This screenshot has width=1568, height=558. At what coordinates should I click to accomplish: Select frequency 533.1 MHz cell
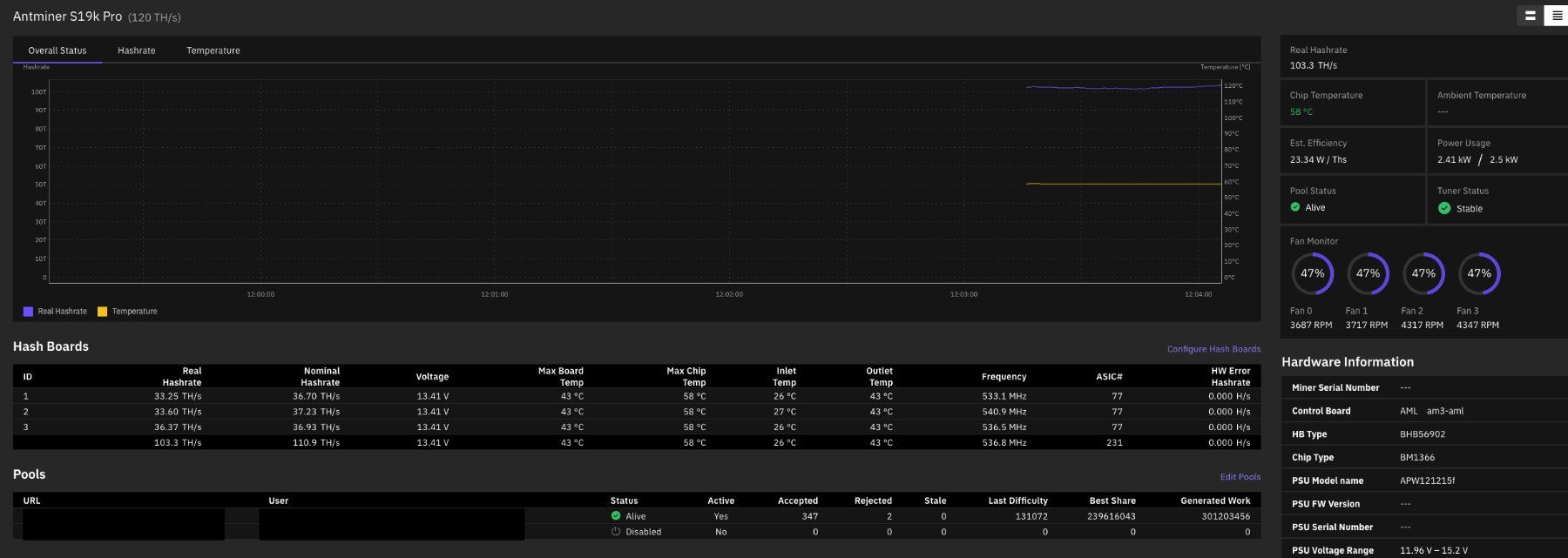point(1004,396)
